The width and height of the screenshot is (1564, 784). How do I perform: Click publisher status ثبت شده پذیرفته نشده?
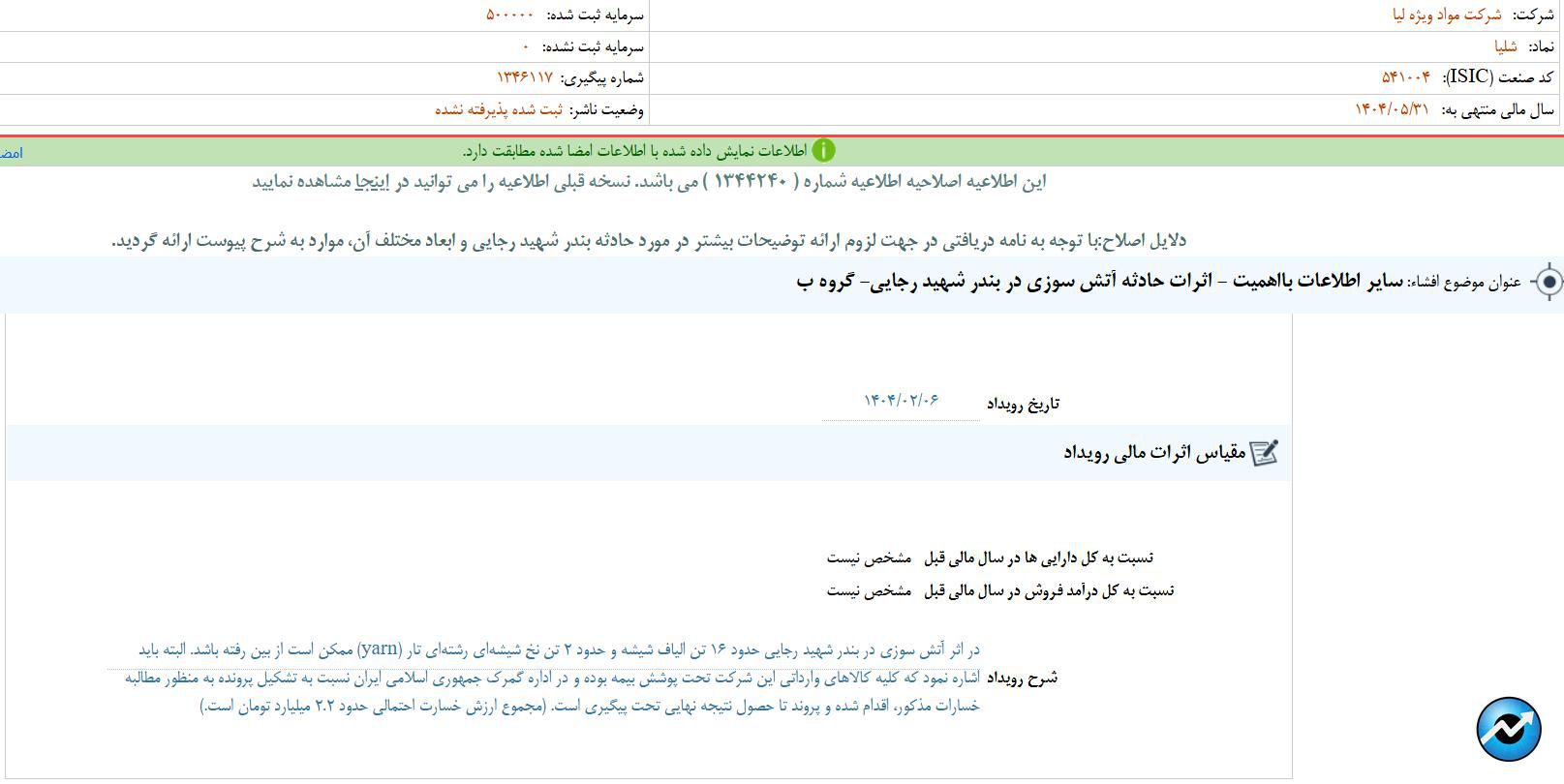click(x=498, y=109)
